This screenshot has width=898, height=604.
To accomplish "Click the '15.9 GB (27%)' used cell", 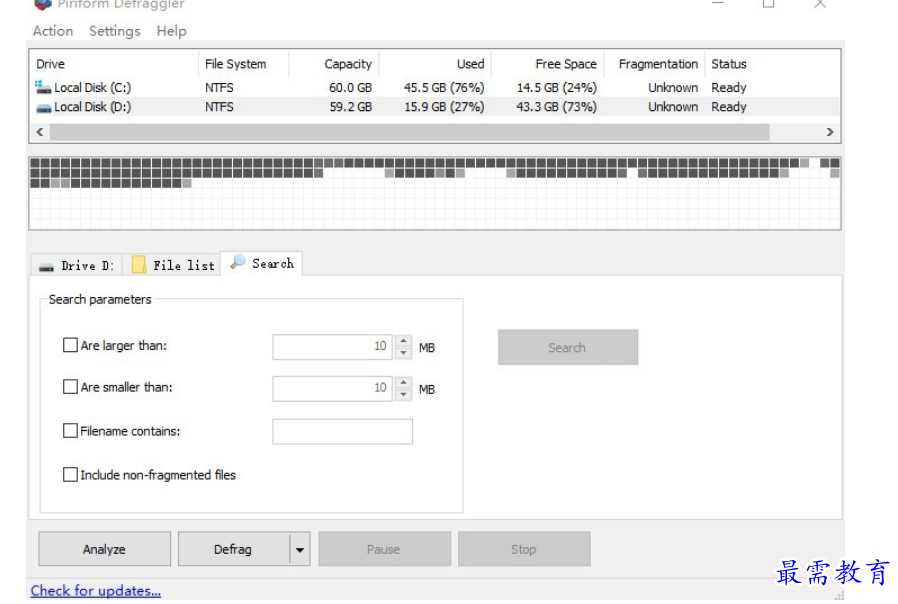I will (444, 107).
